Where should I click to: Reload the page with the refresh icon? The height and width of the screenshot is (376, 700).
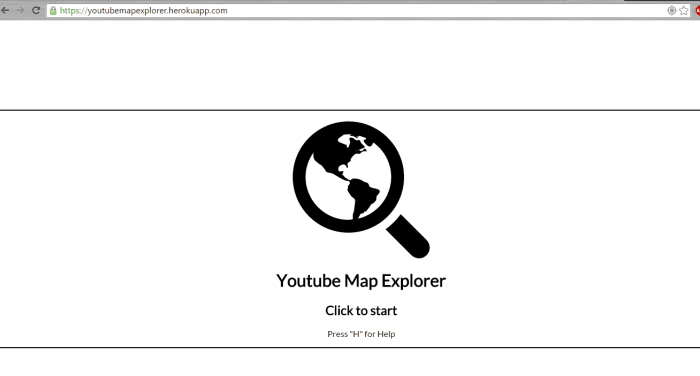coord(36,10)
